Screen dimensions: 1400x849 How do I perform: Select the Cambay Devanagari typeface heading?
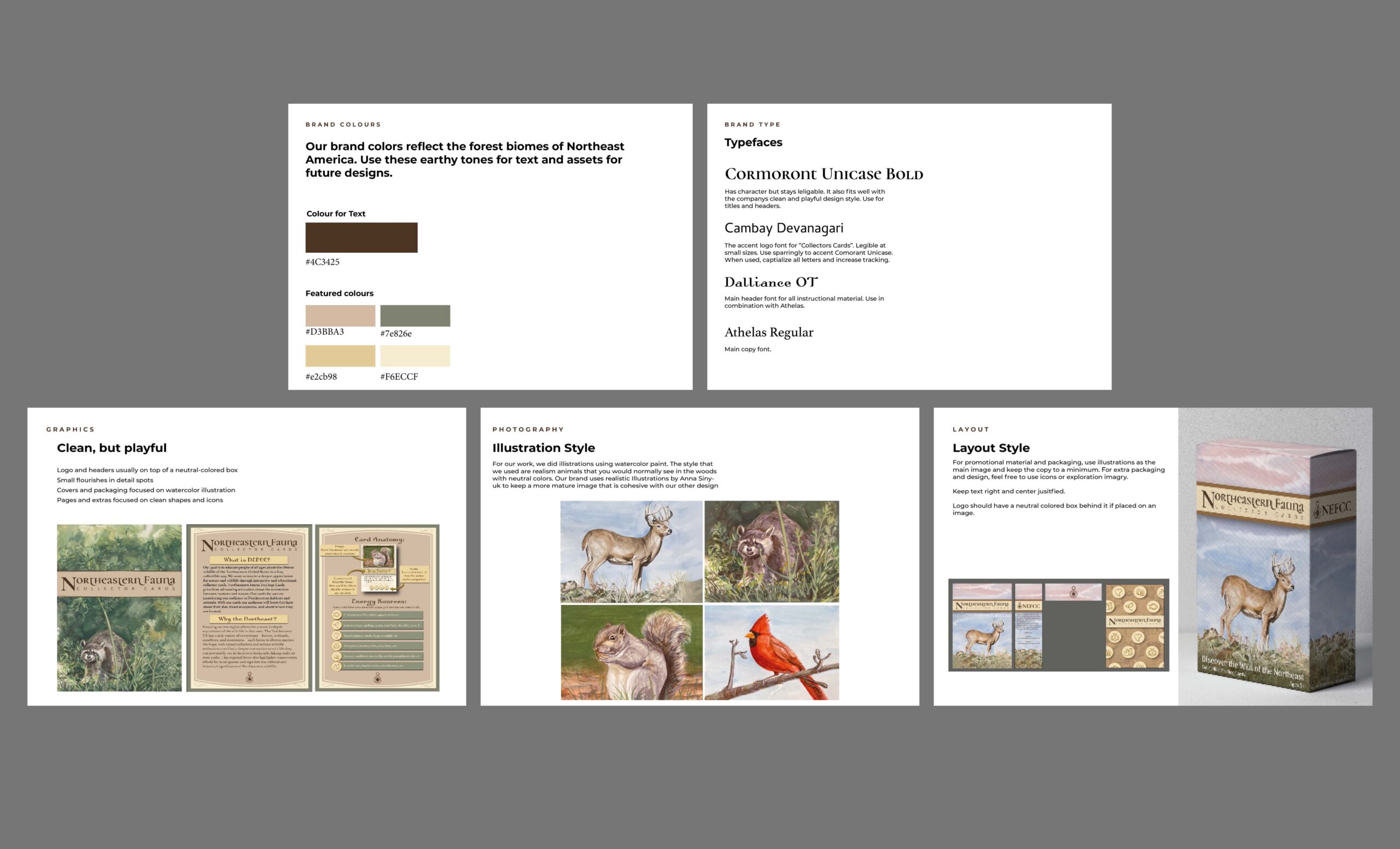pyautogui.click(x=784, y=228)
